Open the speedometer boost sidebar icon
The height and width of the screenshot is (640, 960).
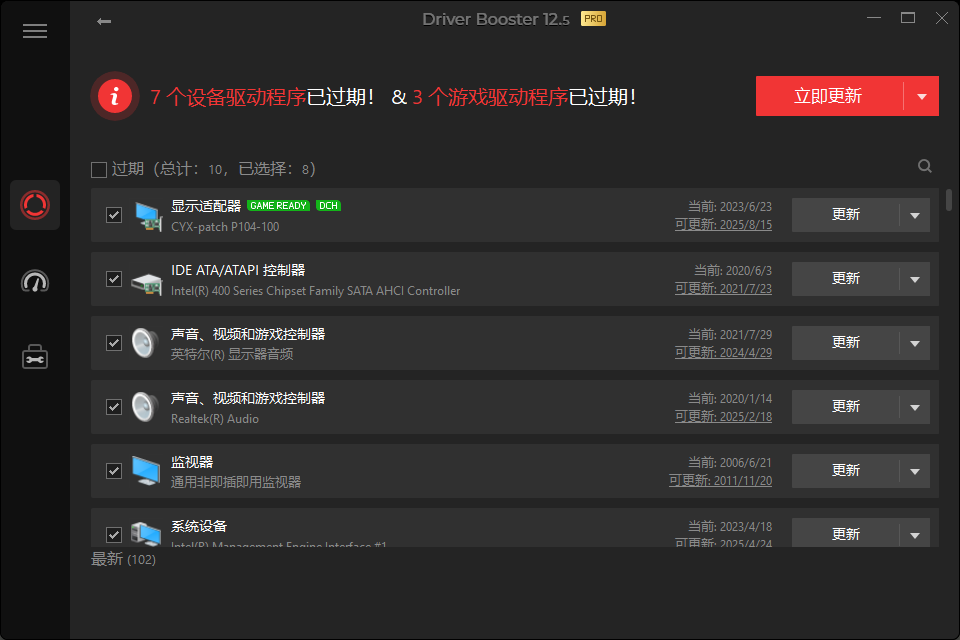click(x=35, y=281)
